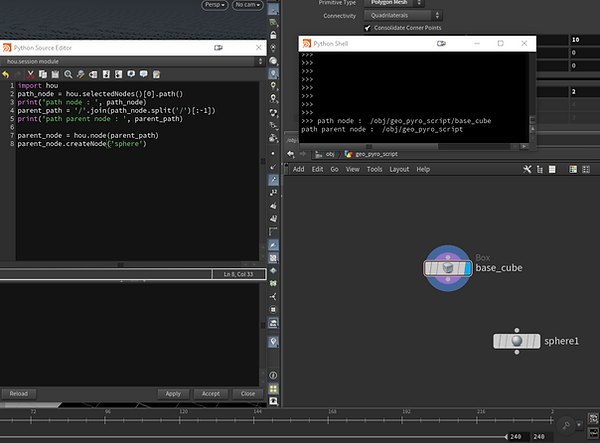Screen dimensions: 600x443
Task: Toggle the lock icon in viewport display toolbar
Action: (x=273, y=35)
